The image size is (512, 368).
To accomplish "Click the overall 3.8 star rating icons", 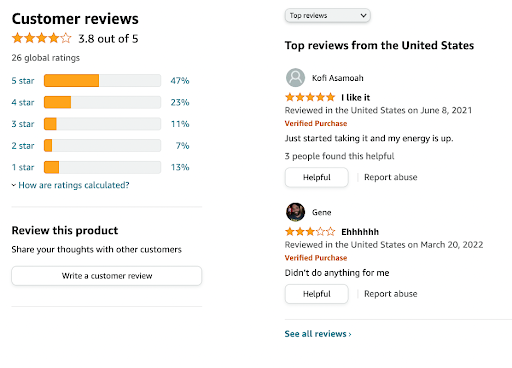I will (x=42, y=38).
